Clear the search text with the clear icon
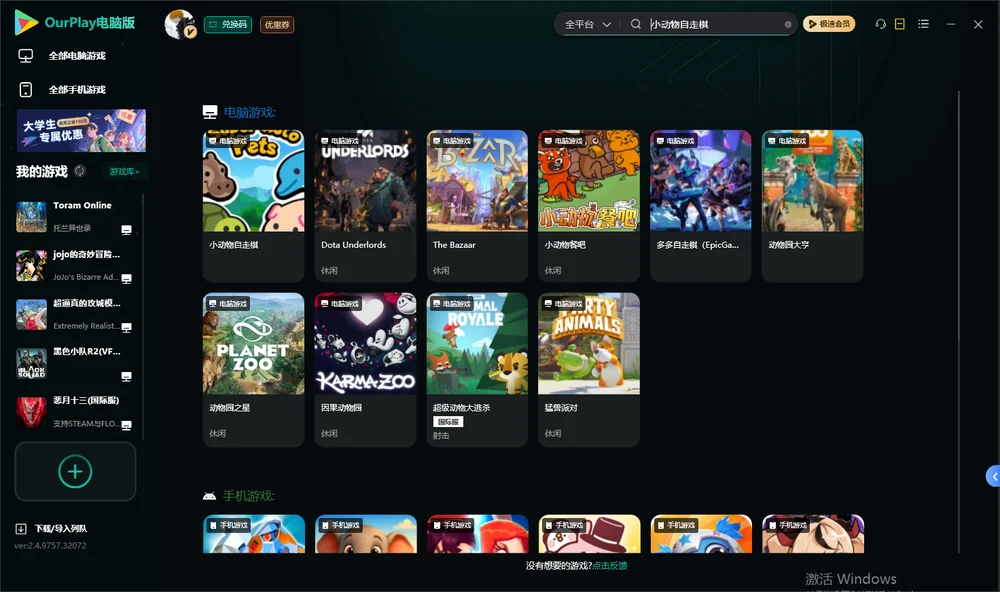Viewport: 1000px width, 592px height. click(788, 25)
